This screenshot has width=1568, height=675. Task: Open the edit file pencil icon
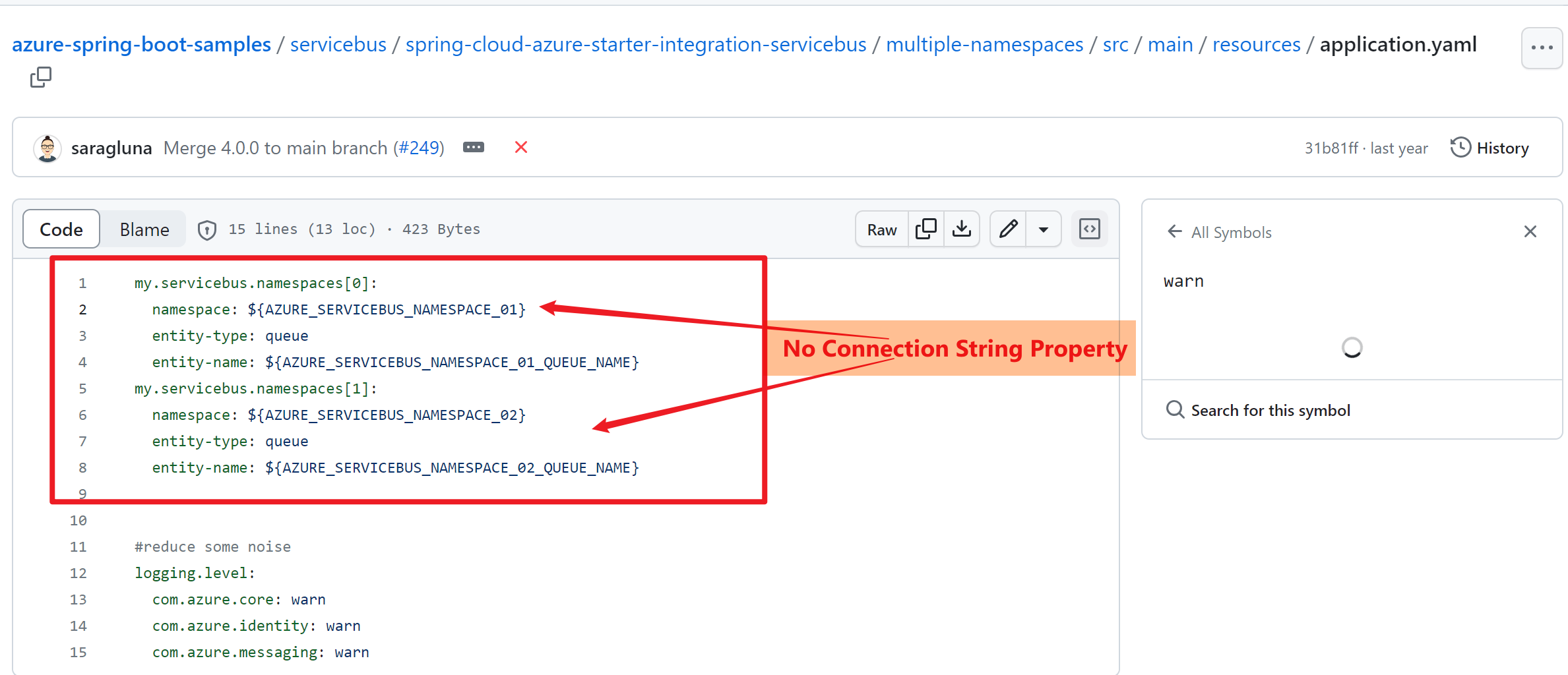[x=1008, y=229]
